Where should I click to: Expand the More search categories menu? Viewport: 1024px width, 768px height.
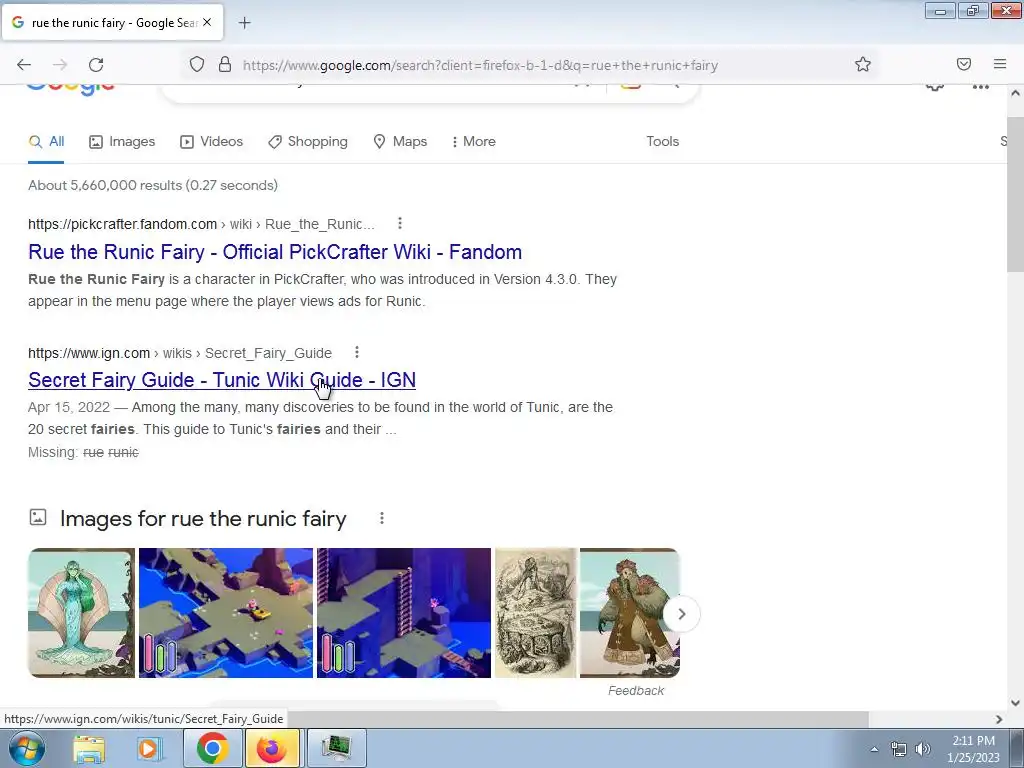pos(473,142)
